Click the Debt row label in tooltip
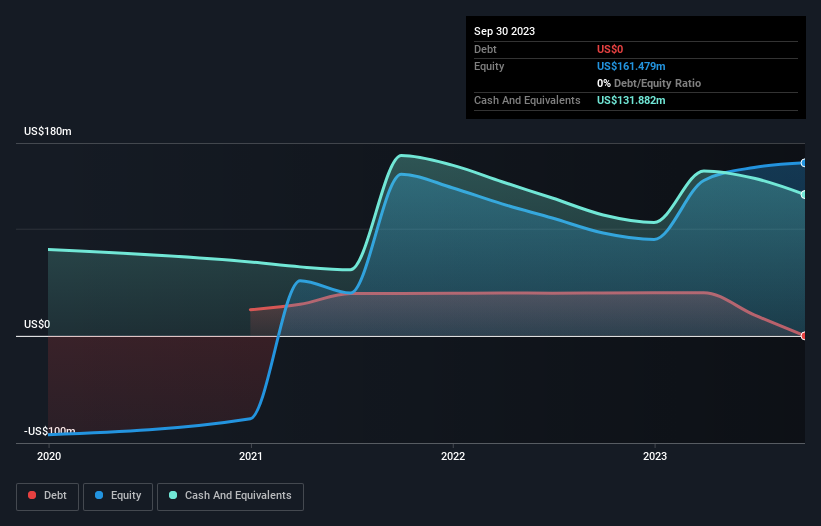The height and width of the screenshot is (526, 821). (x=485, y=49)
